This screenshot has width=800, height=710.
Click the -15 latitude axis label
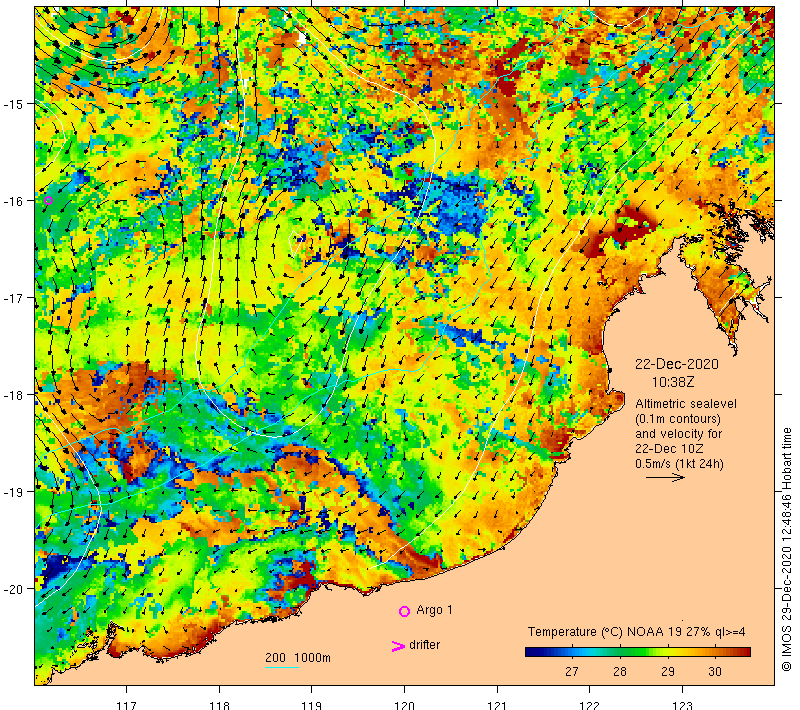[13, 104]
